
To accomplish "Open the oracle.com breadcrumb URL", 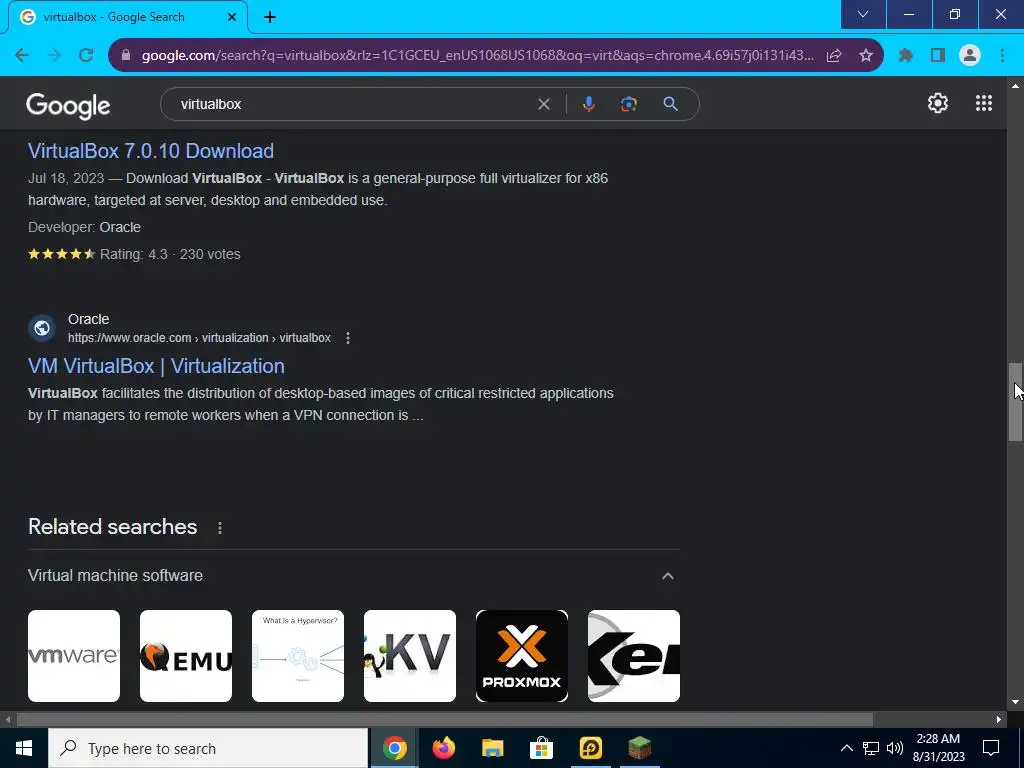I will 199,338.
